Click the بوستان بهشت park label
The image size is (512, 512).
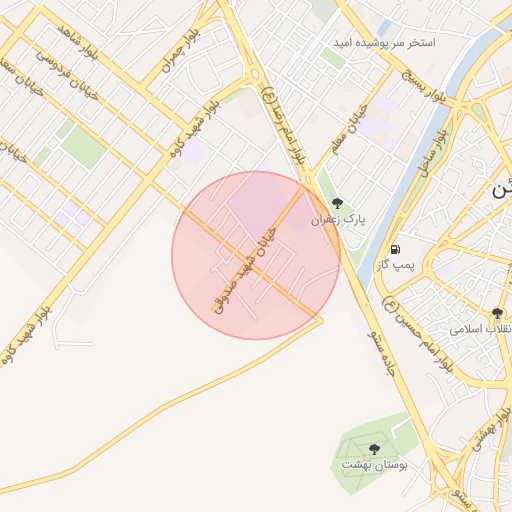click(374, 464)
